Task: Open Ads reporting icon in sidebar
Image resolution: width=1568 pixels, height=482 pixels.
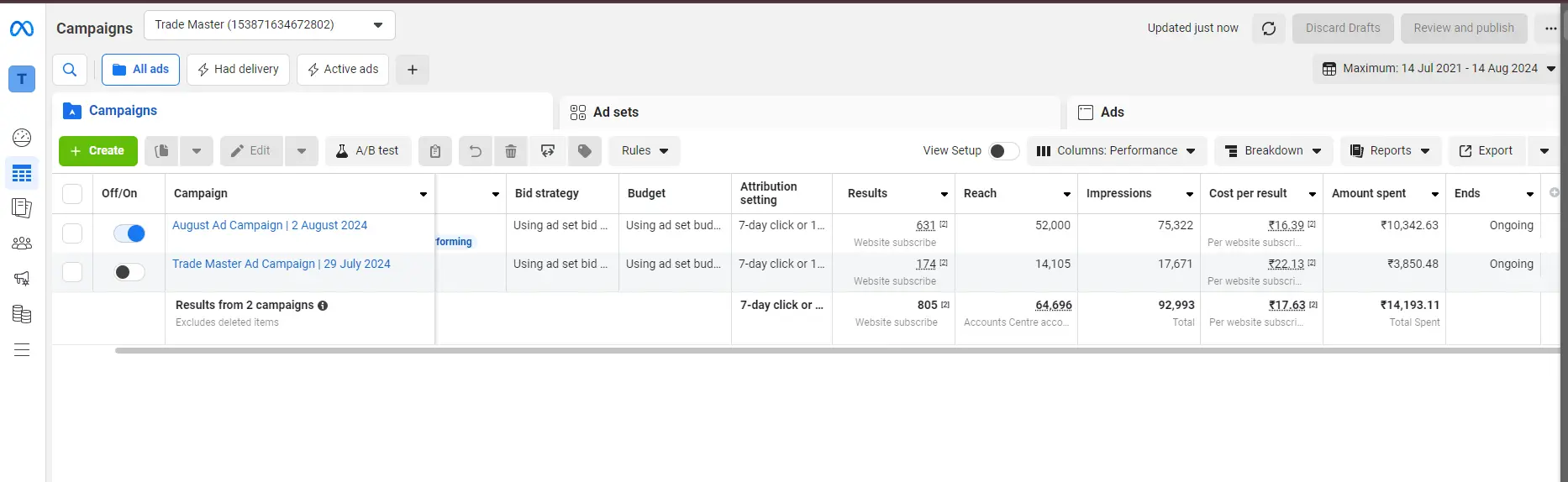Action: pyautogui.click(x=22, y=207)
